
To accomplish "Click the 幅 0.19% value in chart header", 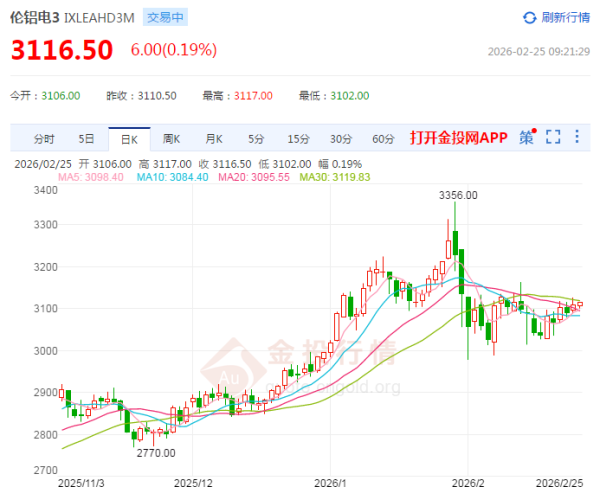I will pos(340,164).
